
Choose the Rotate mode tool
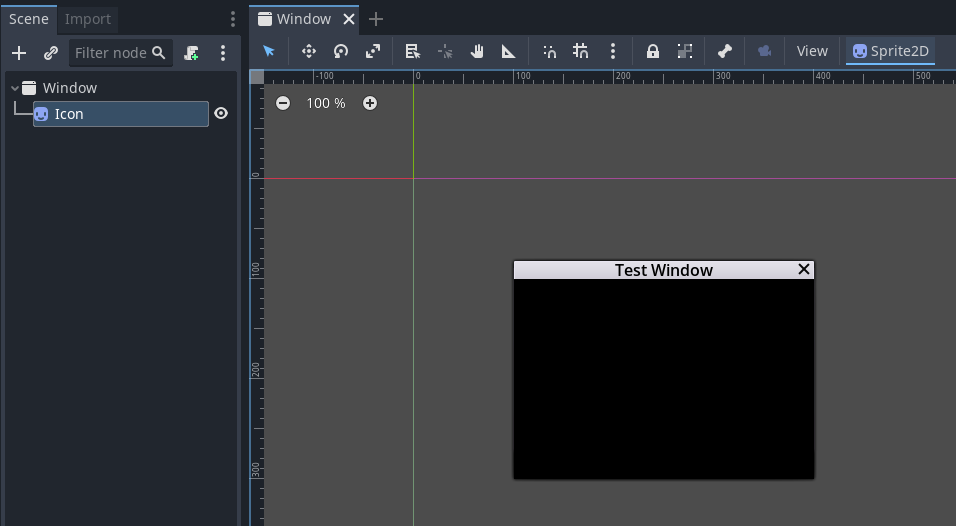341,51
